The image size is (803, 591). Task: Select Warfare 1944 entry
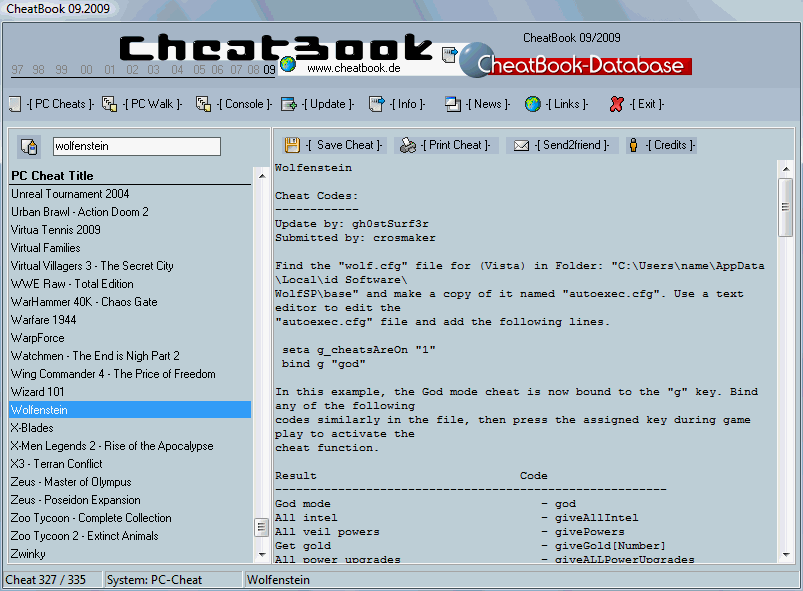click(131, 320)
